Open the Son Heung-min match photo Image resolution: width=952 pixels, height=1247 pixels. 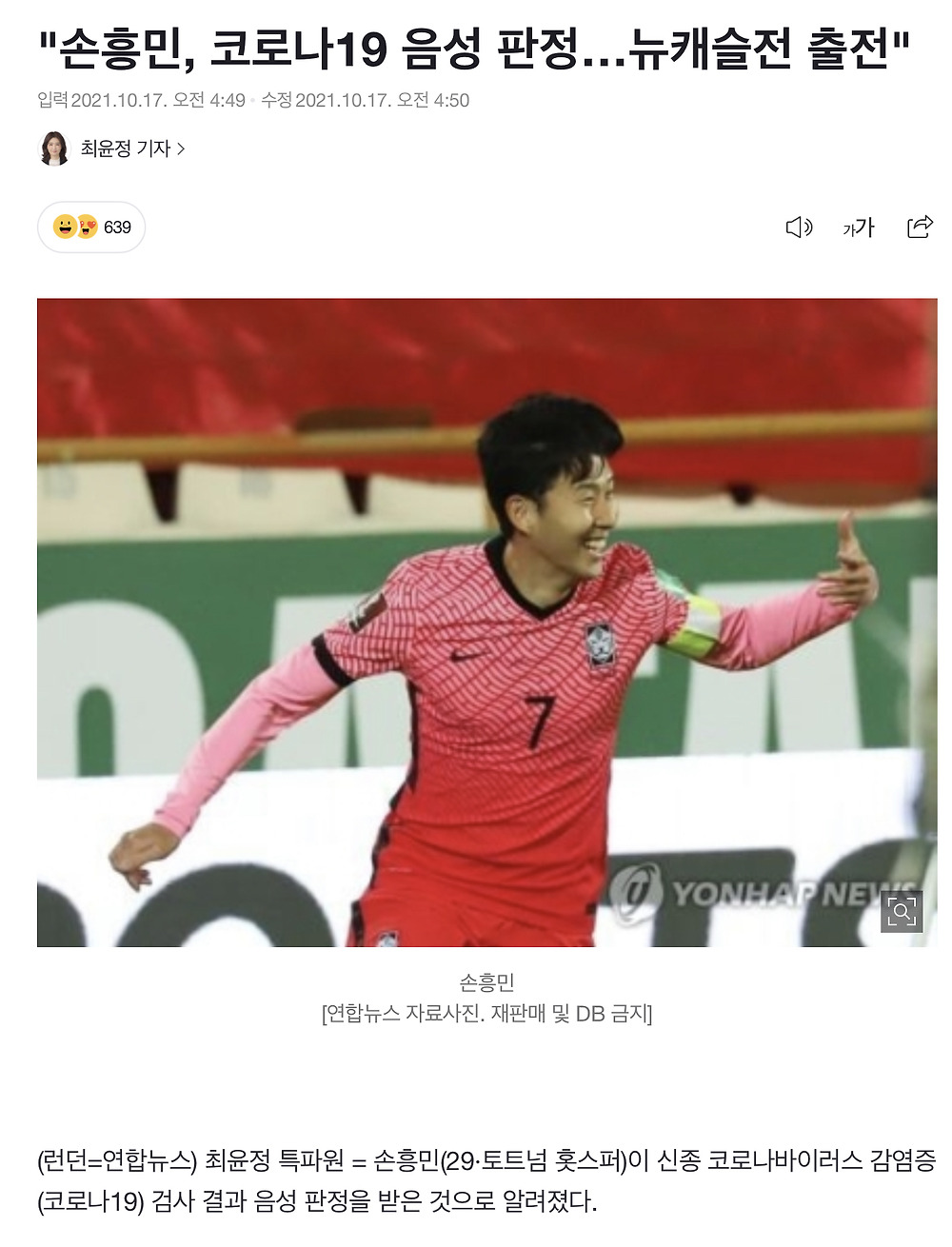pyautogui.click(x=486, y=623)
